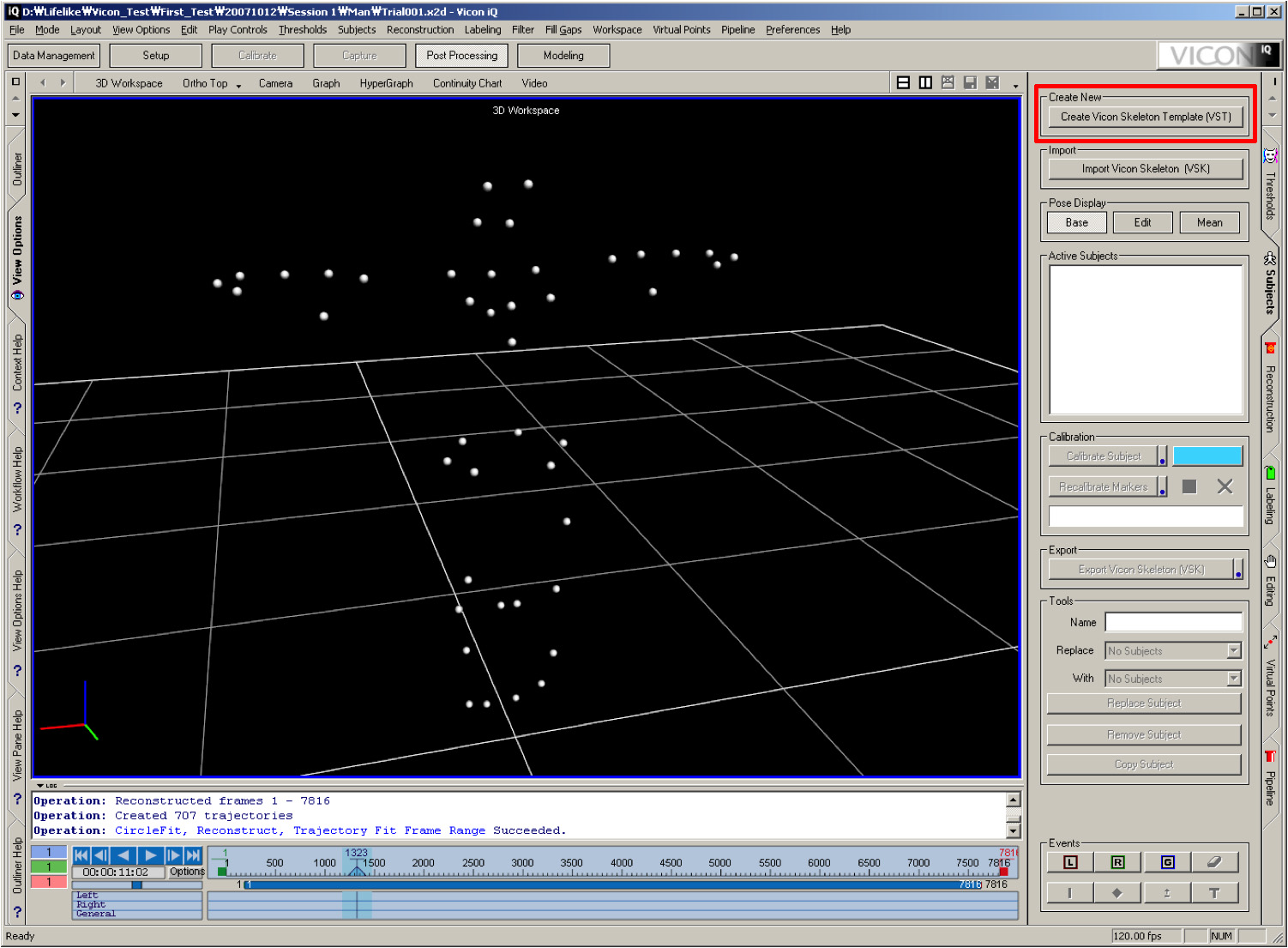Click the subject Name input field
The image size is (1288, 948).
1174,622
